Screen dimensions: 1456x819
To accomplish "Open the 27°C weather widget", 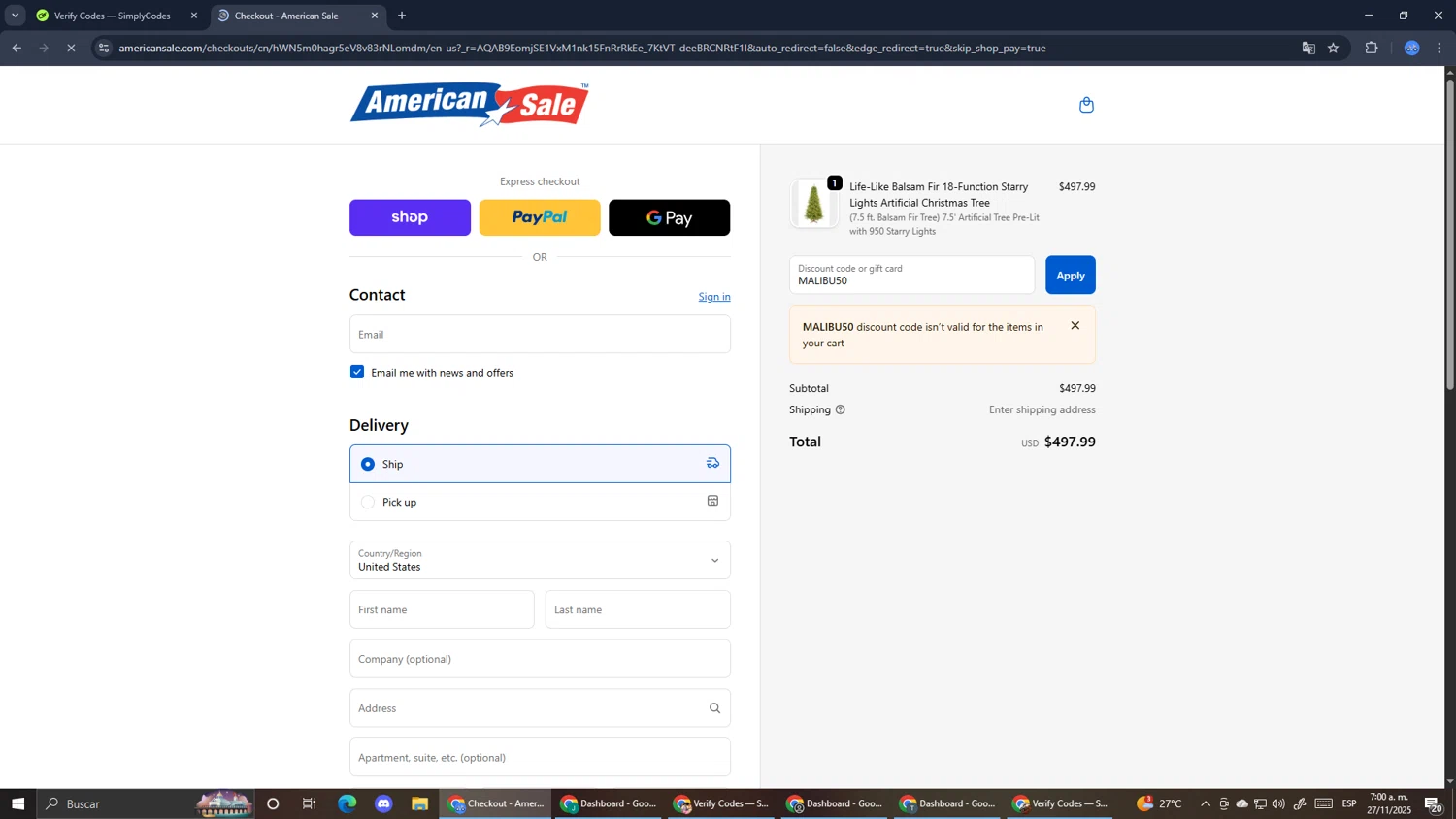I will pyautogui.click(x=1159, y=803).
